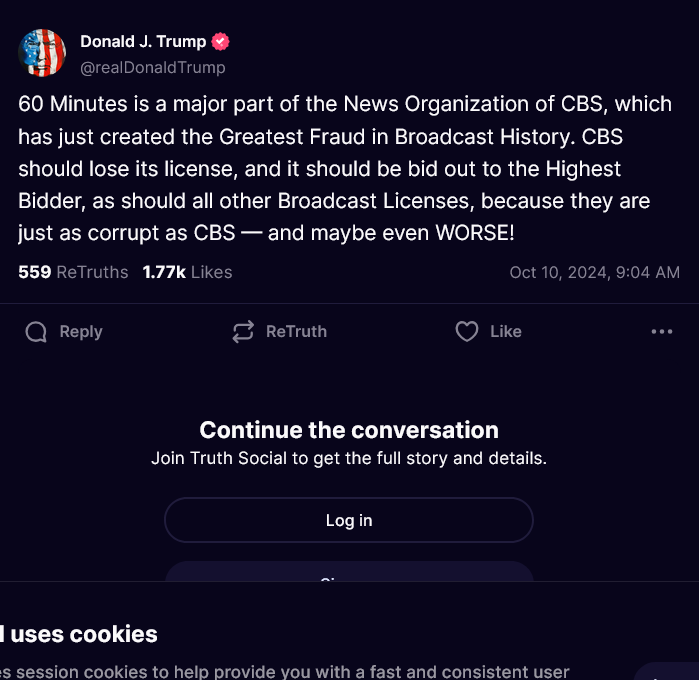Click the Like text label
Image resolution: width=699 pixels, height=680 pixels.
pyautogui.click(x=506, y=332)
